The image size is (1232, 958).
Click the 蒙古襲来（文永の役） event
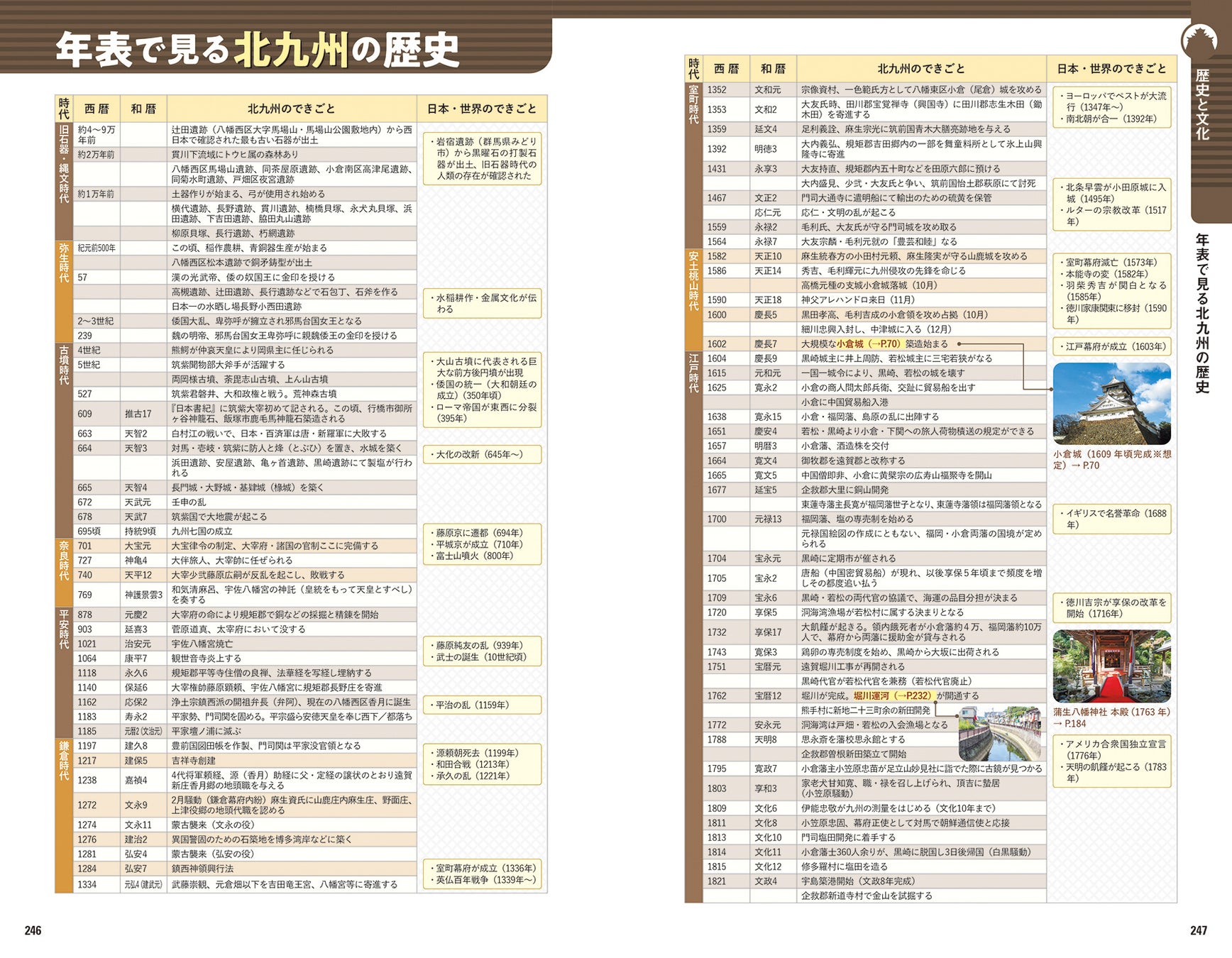tap(292, 825)
